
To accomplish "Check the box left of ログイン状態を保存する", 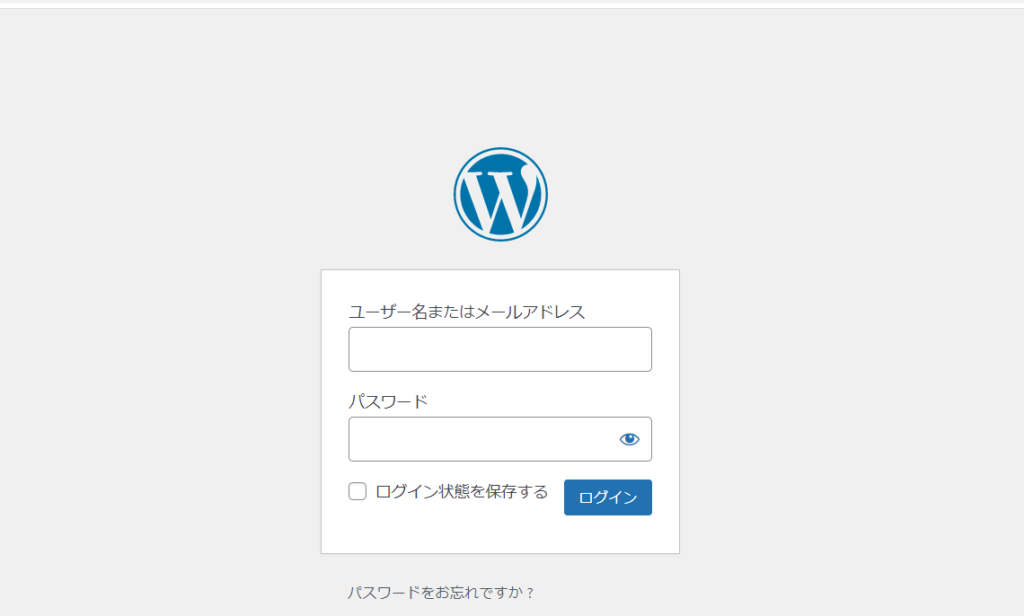I will tap(357, 491).
